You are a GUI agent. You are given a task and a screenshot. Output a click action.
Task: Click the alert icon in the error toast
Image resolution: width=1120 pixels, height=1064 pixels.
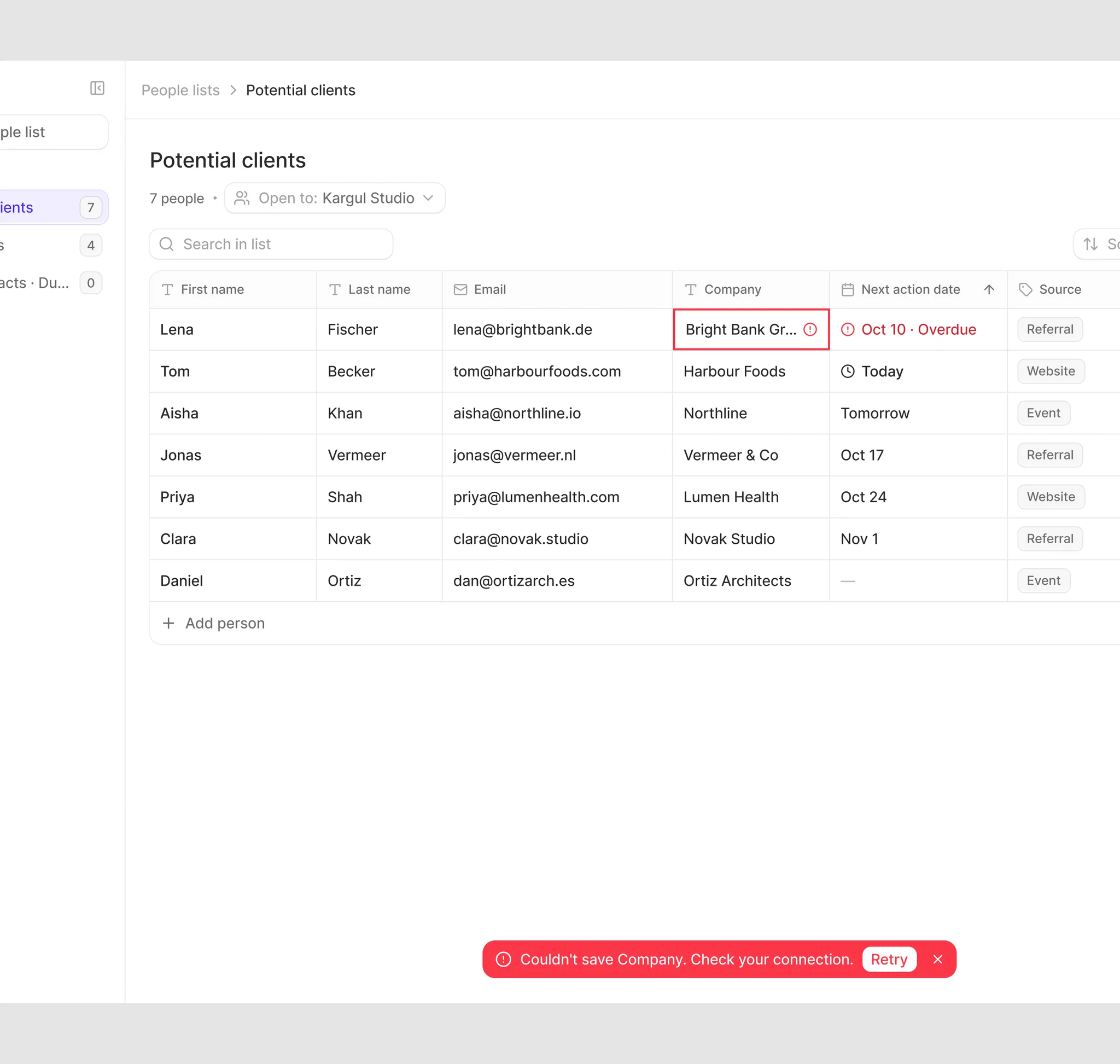504,959
